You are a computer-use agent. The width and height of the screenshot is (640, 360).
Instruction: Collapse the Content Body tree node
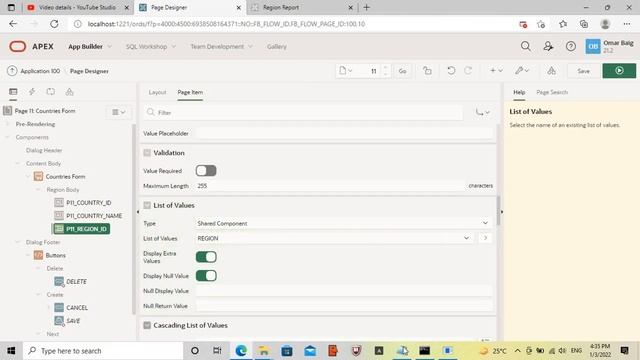pyautogui.click(x=18, y=163)
